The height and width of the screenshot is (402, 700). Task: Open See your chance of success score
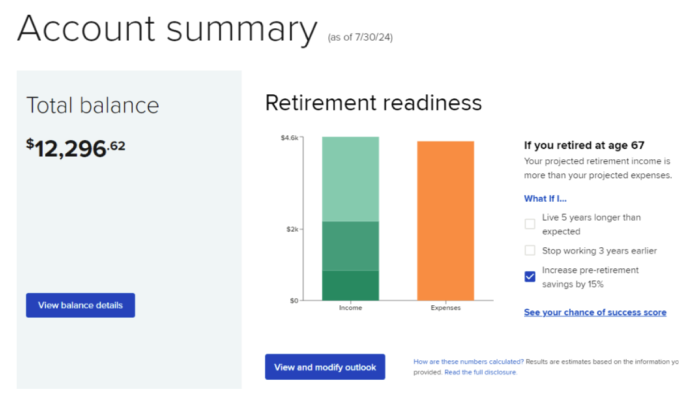595,313
